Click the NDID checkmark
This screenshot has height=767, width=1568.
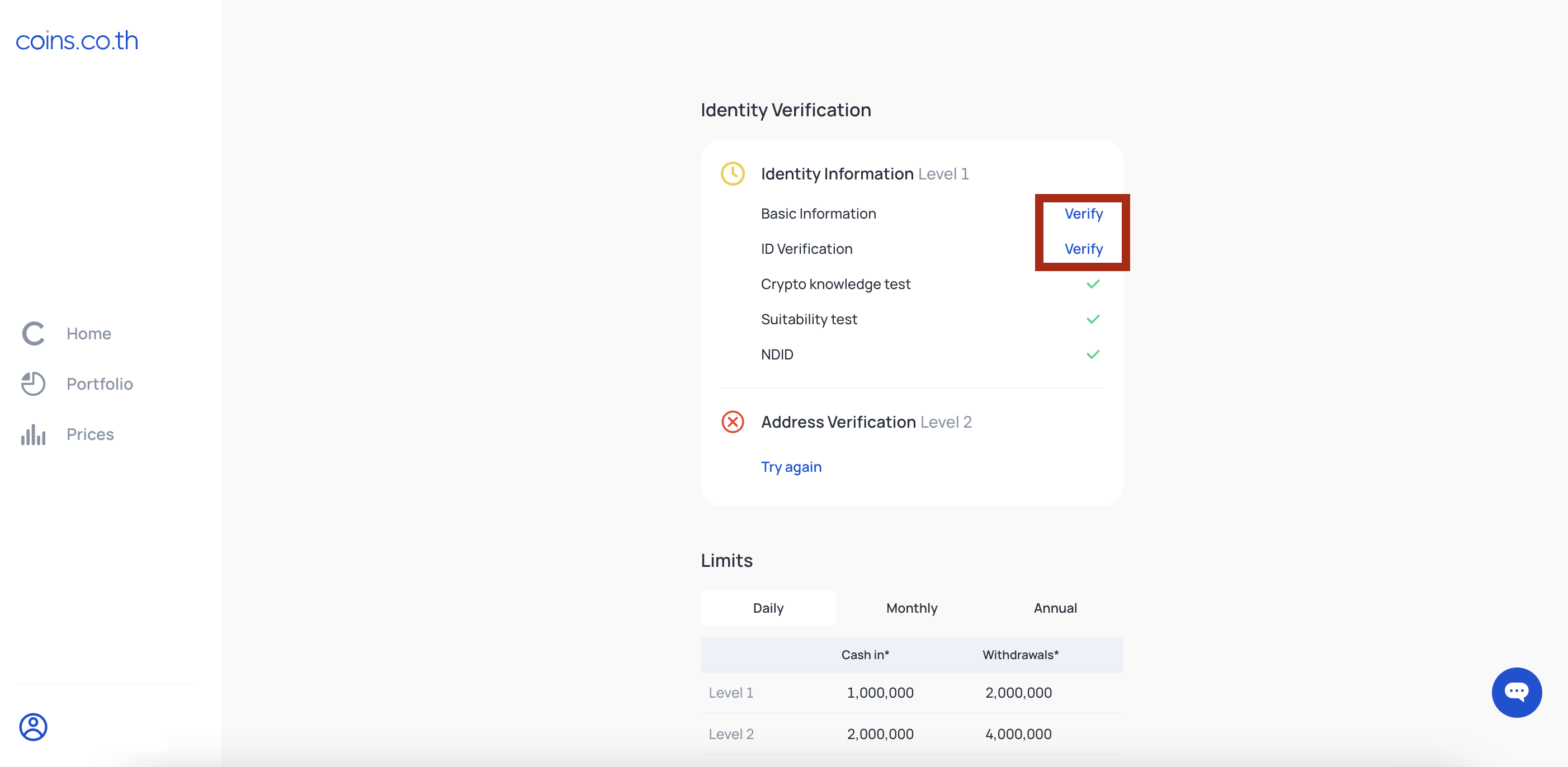tap(1093, 354)
